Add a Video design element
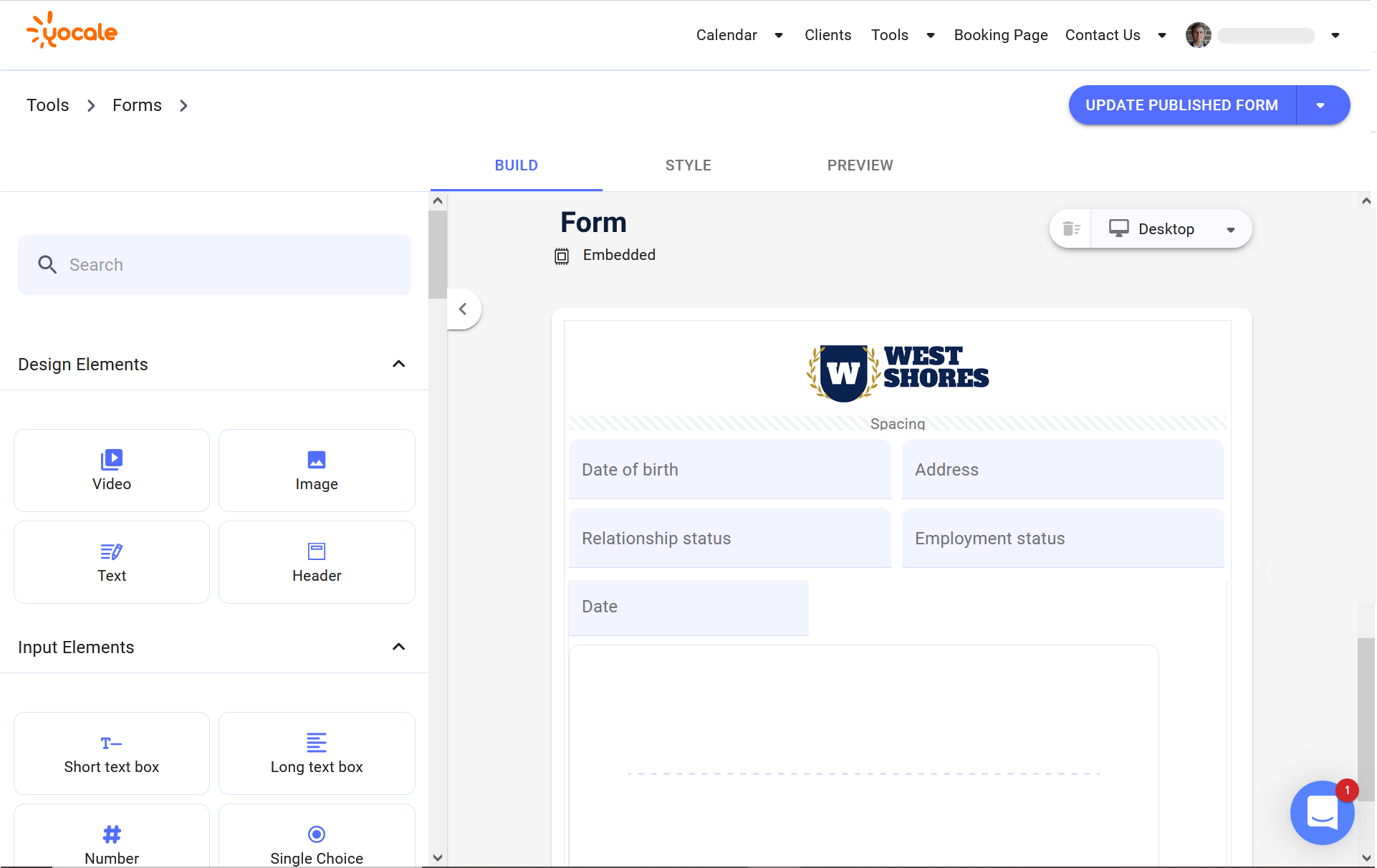1377x868 pixels. pos(112,471)
